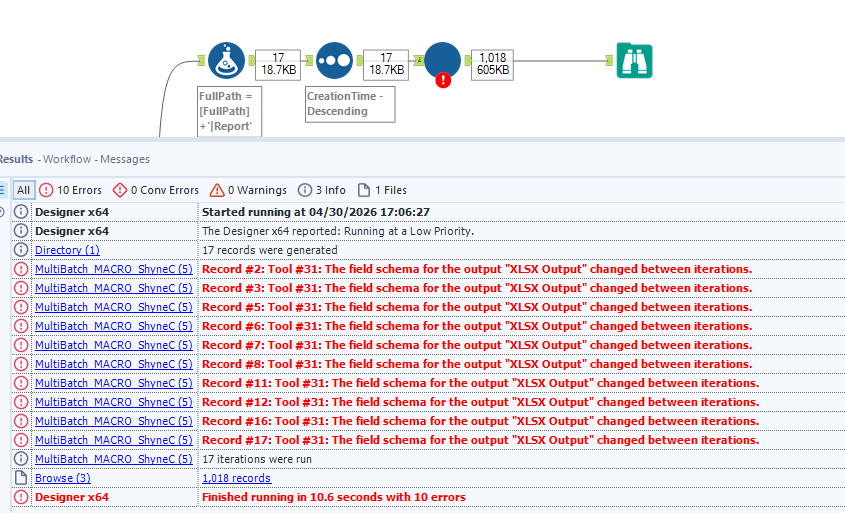Image resolution: width=845 pixels, height=513 pixels.
Task: Click the info icon on the Directory (1) row
Action: (21, 250)
